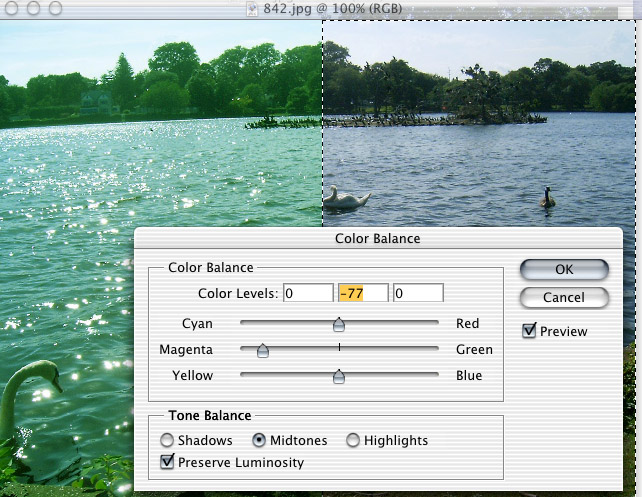Image resolution: width=642 pixels, height=497 pixels.
Task: Close the 842.jpg document window
Action: 11,9
